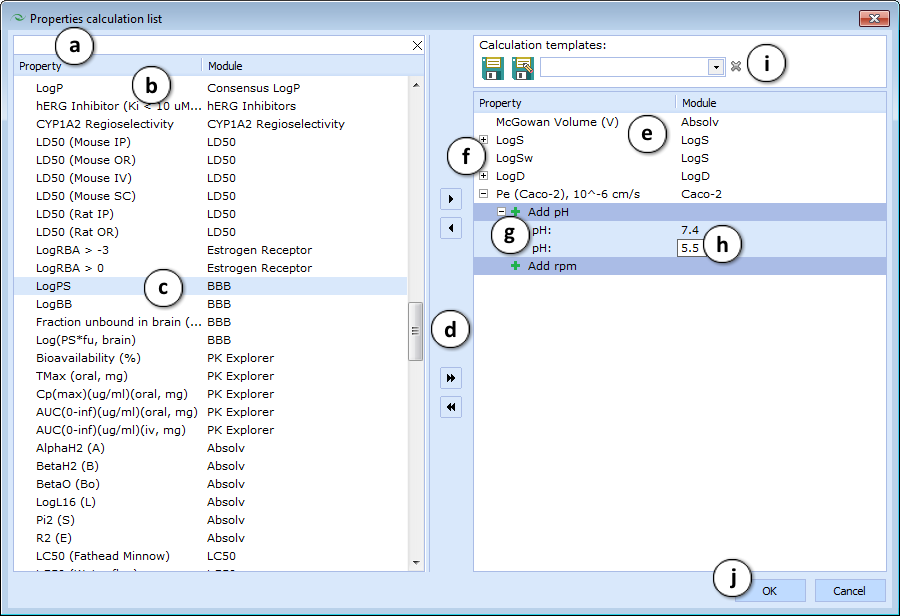Viewport: 900px width, 616px height.
Task: Move all properties to the right list
Action: pos(451,378)
